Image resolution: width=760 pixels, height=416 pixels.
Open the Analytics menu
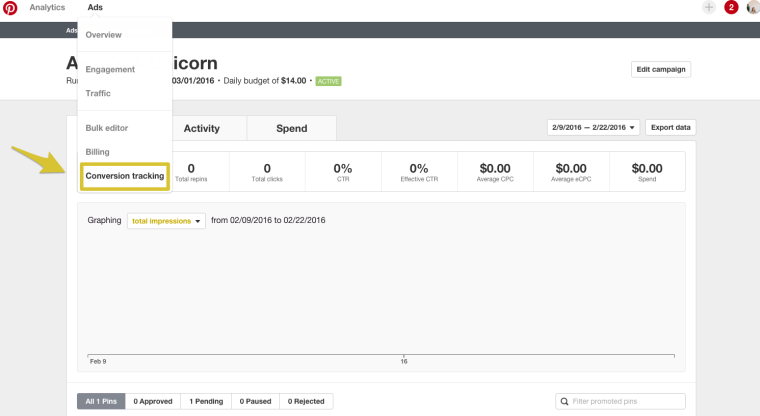tap(47, 8)
